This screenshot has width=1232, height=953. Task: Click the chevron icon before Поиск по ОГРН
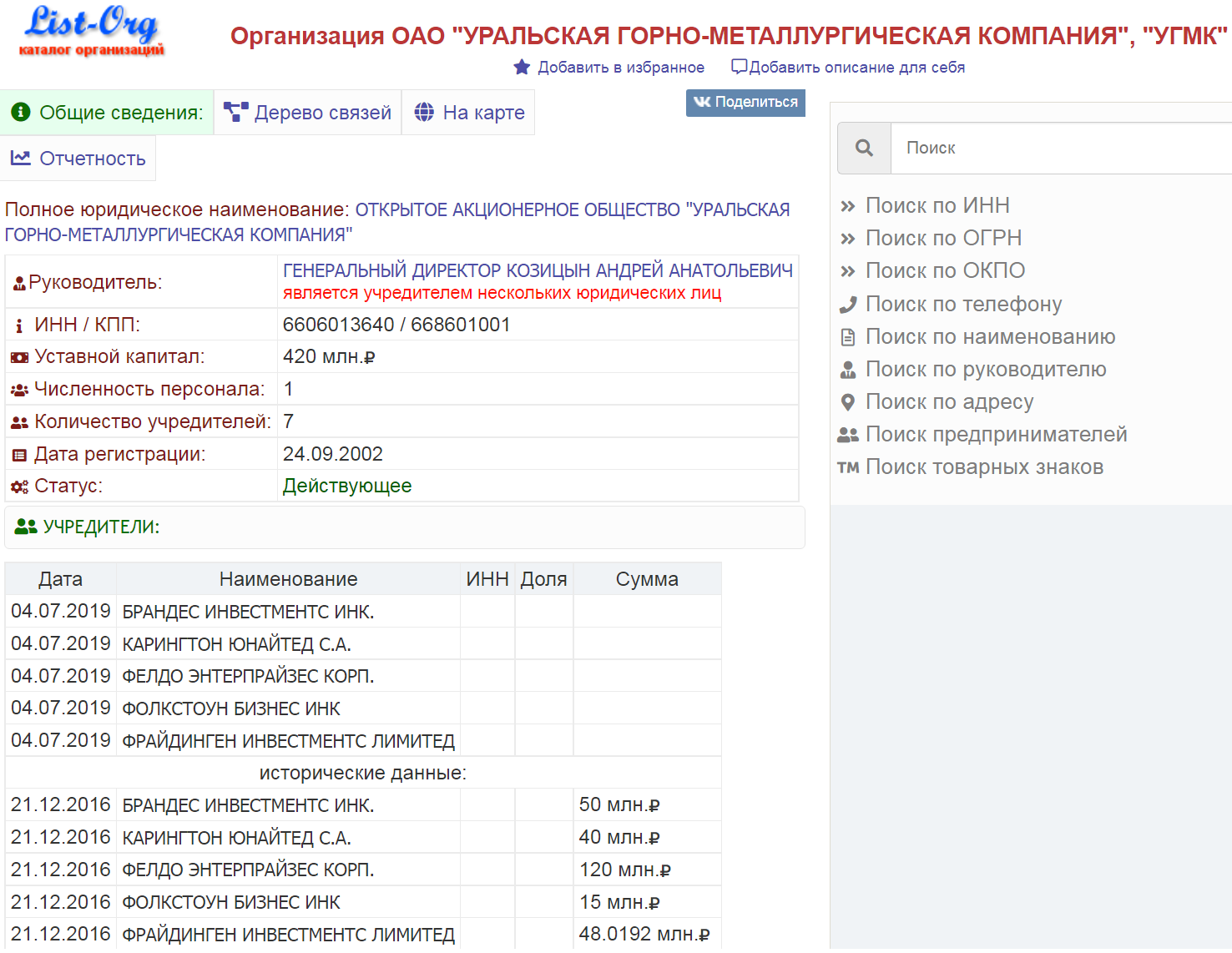pos(848,239)
